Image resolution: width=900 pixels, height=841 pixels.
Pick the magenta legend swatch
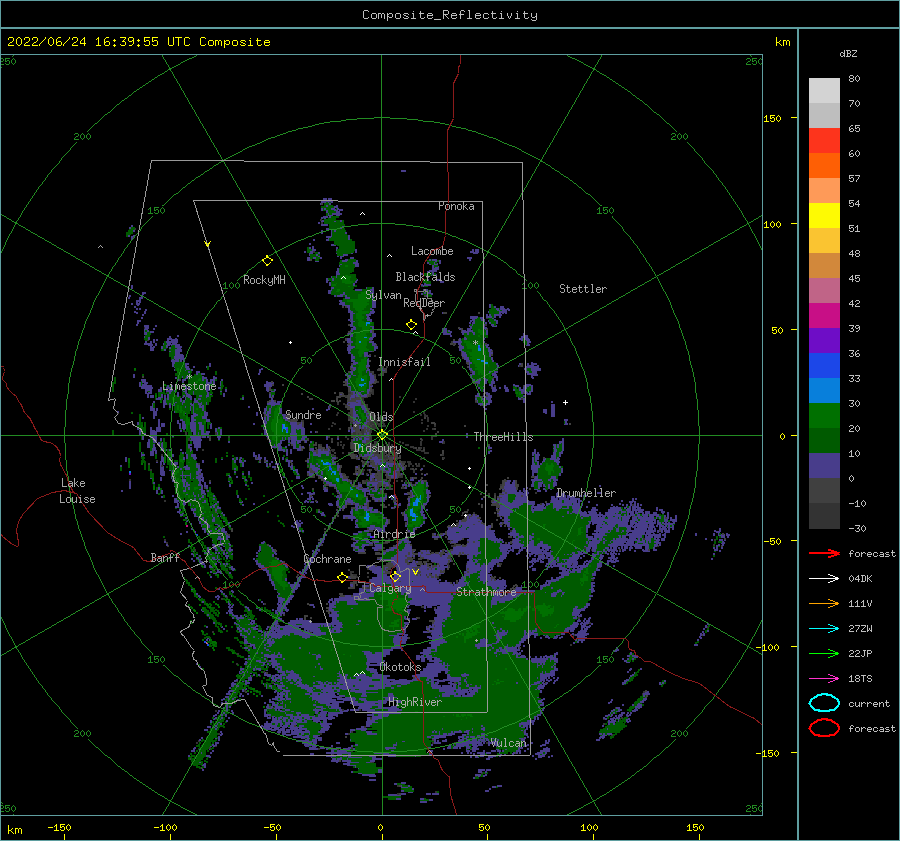point(824,315)
